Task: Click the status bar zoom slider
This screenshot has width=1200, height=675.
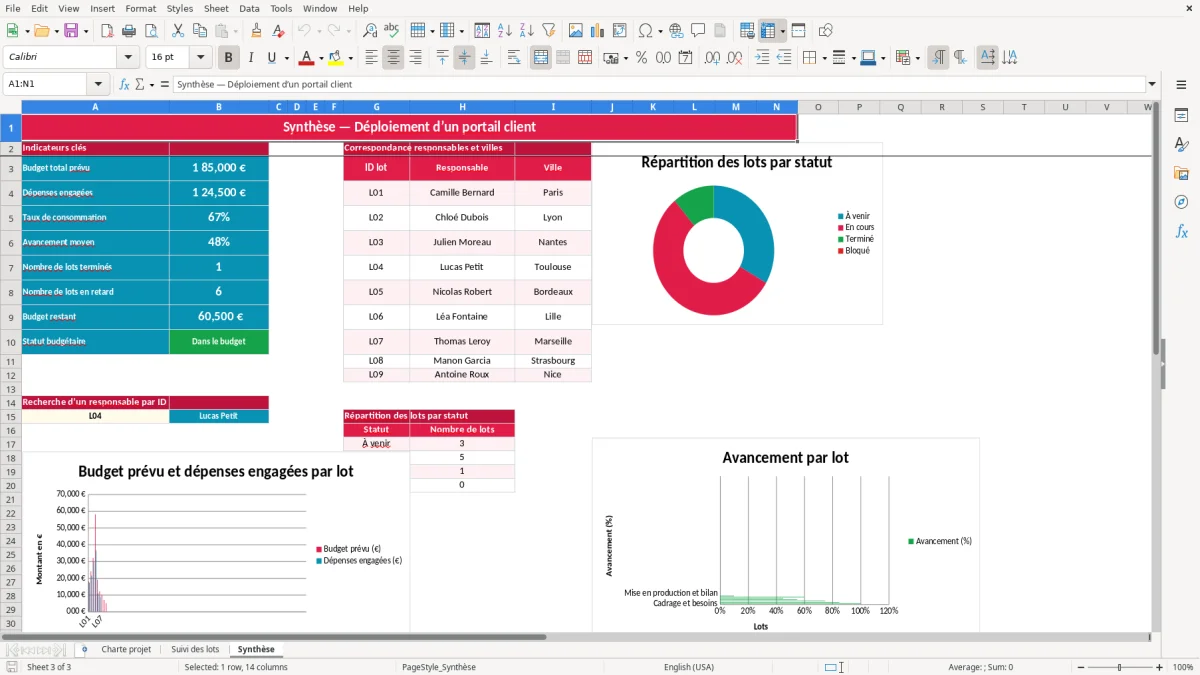Action: [x=1120, y=667]
